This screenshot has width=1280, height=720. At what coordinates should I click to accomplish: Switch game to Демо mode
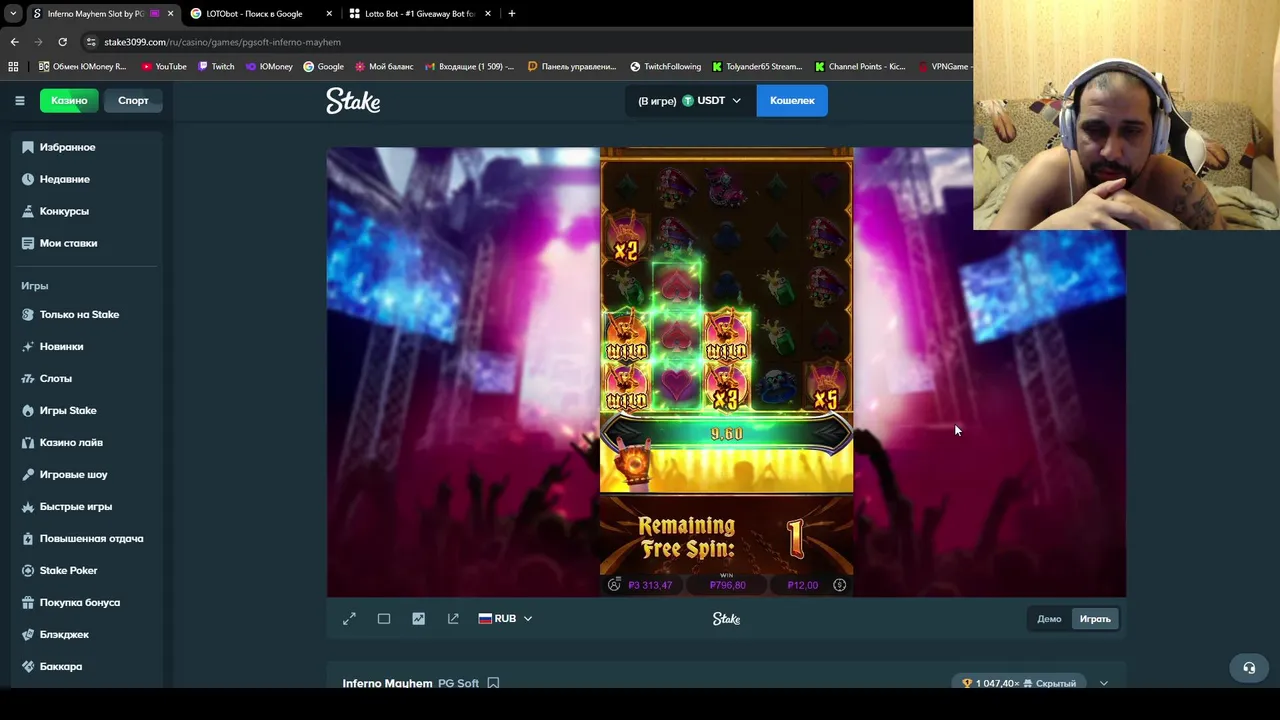(1049, 619)
